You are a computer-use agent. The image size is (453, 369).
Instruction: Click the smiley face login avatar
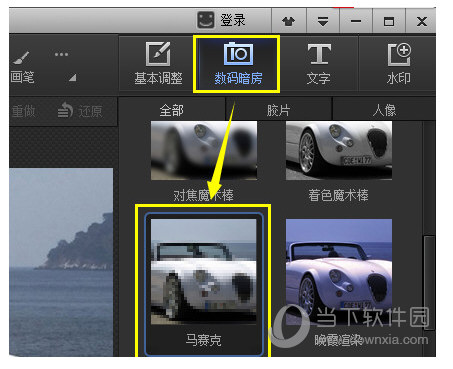coord(205,20)
